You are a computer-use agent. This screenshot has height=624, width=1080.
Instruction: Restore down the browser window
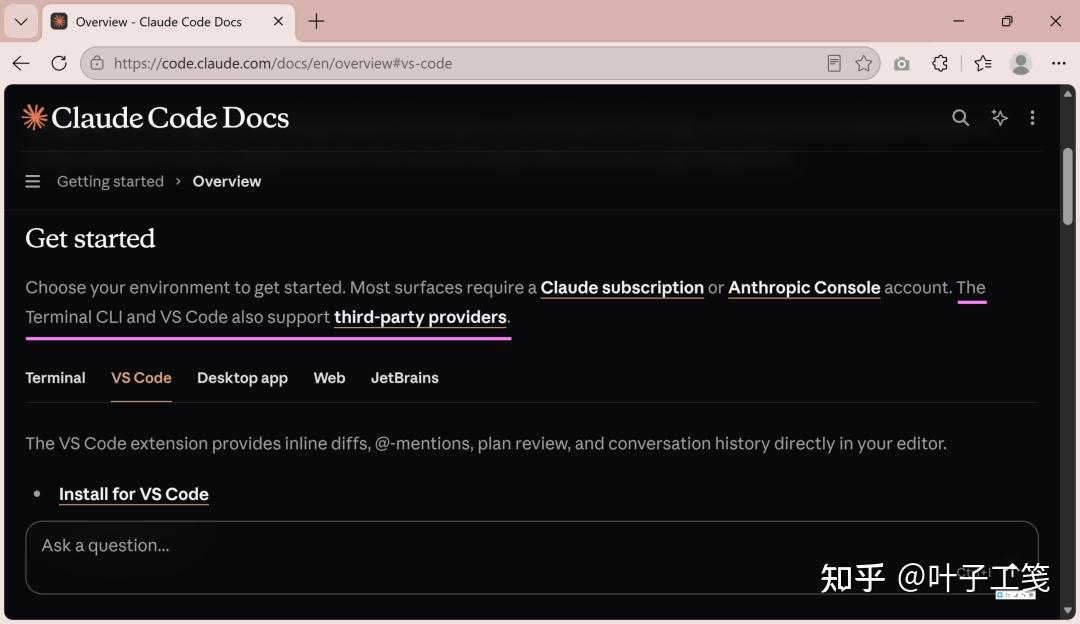pos(1007,21)
